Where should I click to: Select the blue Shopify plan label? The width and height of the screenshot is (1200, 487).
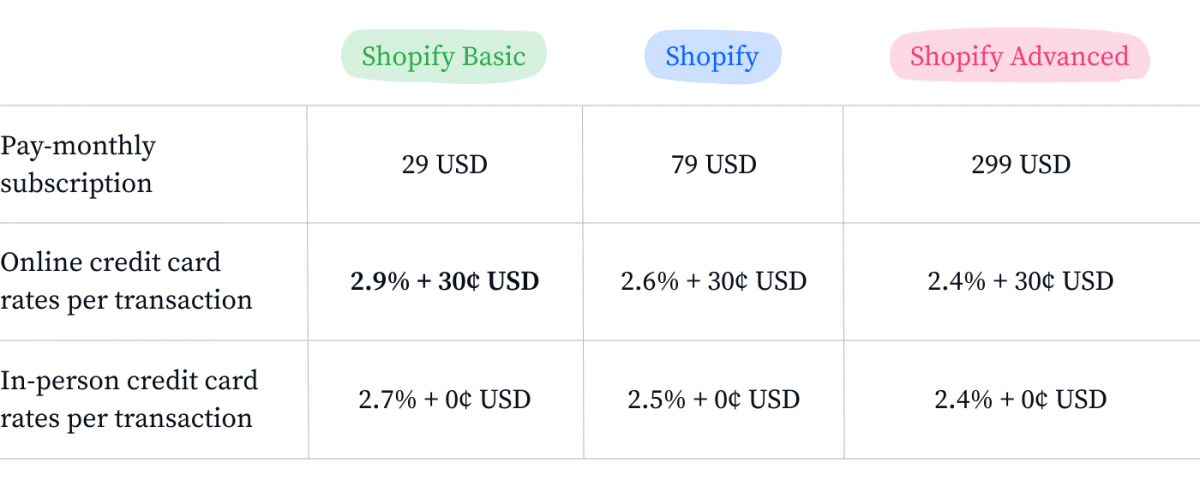pos(712,57)
